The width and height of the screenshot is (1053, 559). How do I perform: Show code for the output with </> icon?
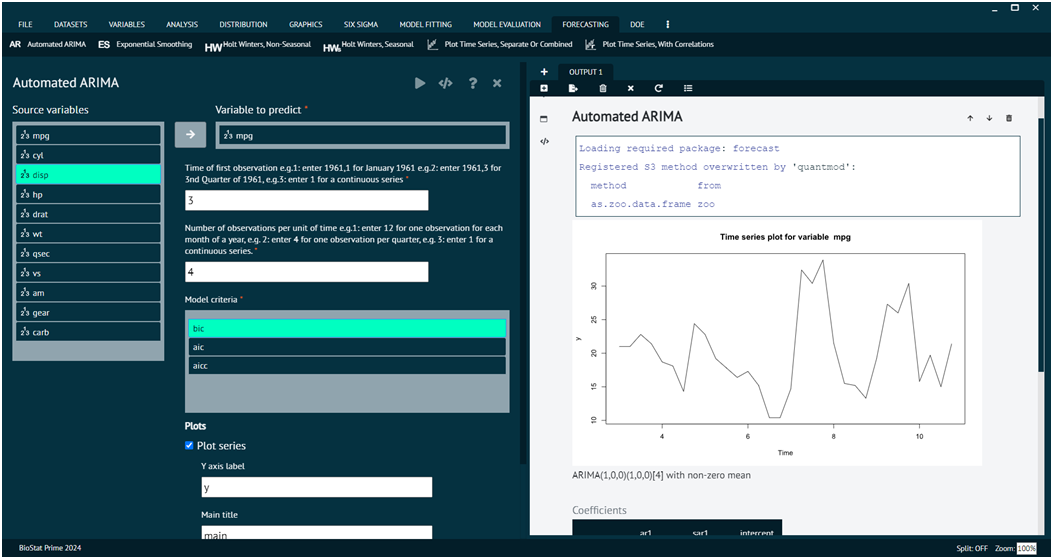point(545,141)
